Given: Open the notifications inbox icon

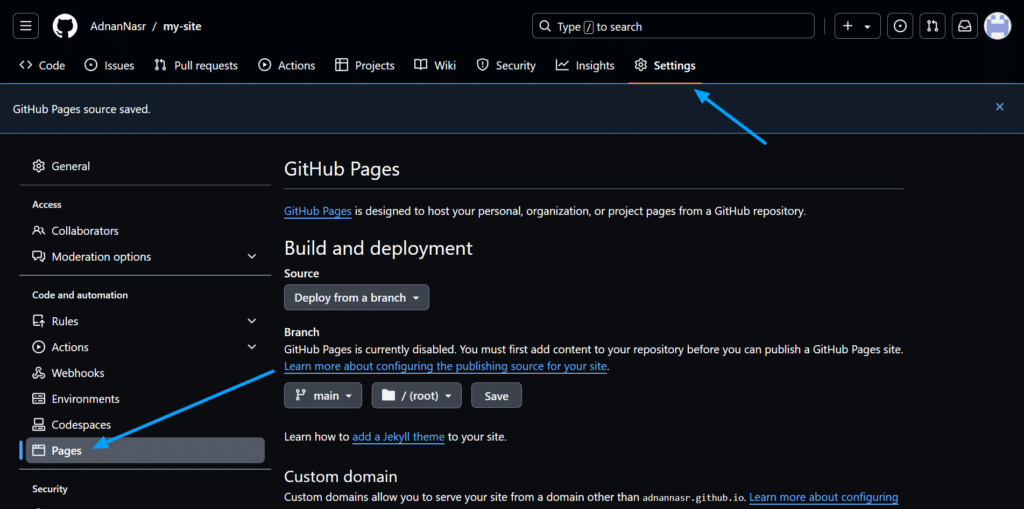Looking at the screenshot, I should (x=965, y=26).
